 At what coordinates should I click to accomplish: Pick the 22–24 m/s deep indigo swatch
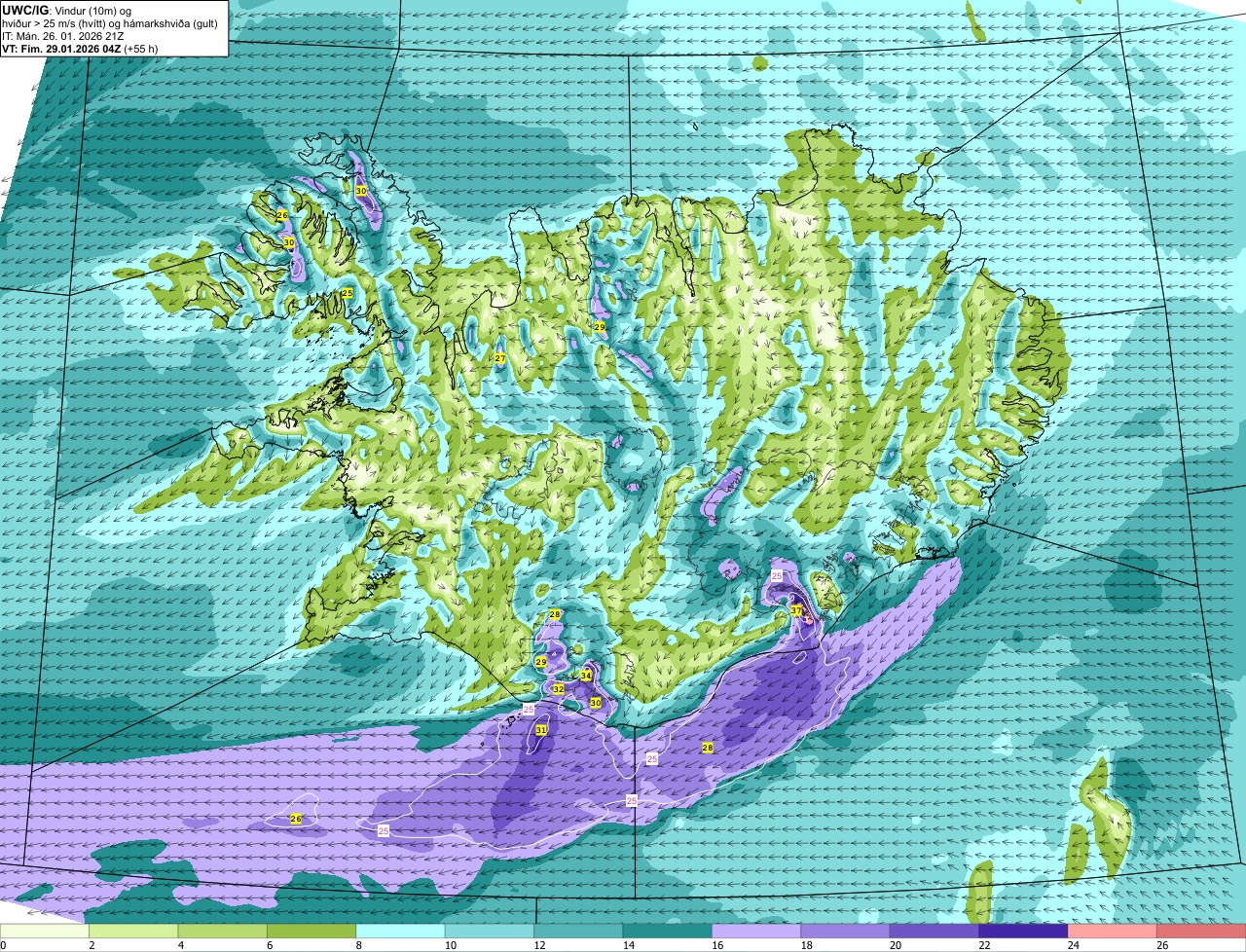[1023, 931]
